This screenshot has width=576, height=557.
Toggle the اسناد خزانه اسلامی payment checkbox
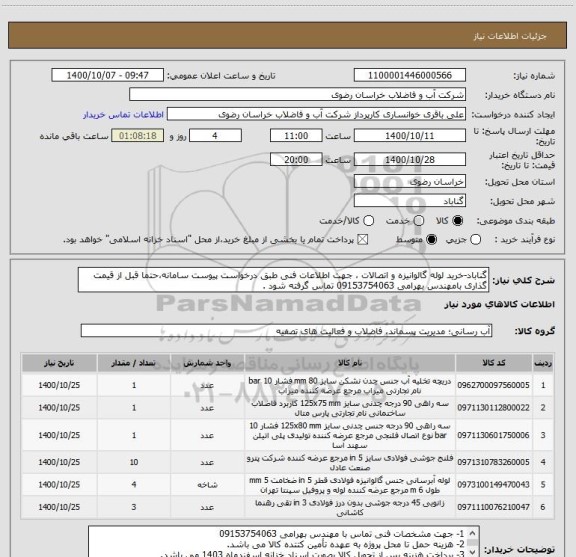[363, 240]
